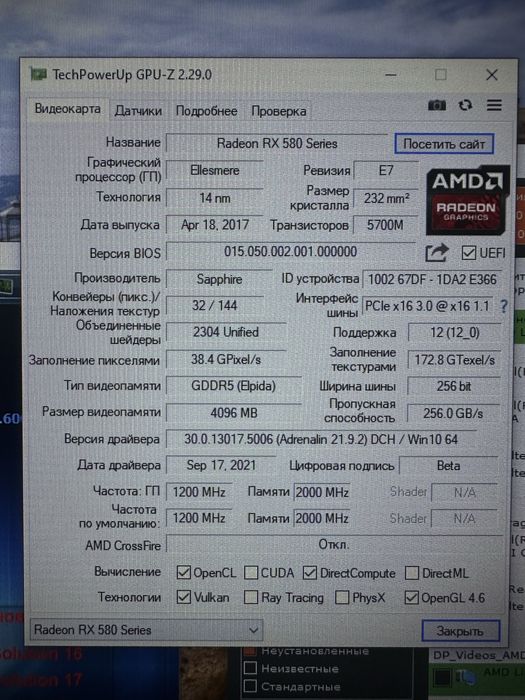Image resolution: width=525 pixels, height=700 pixels.
Task: Click the driver version 30.0.13017.5006 field
Action: pyautogui.click(x=321, y=439)
